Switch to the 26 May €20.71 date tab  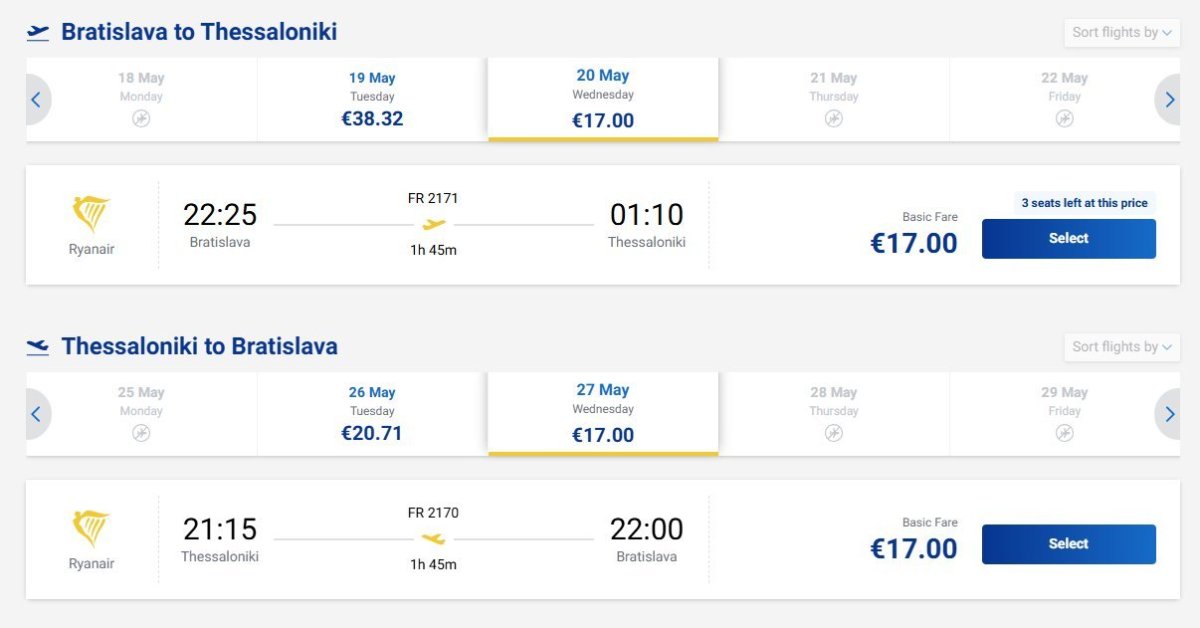point(372,413)
